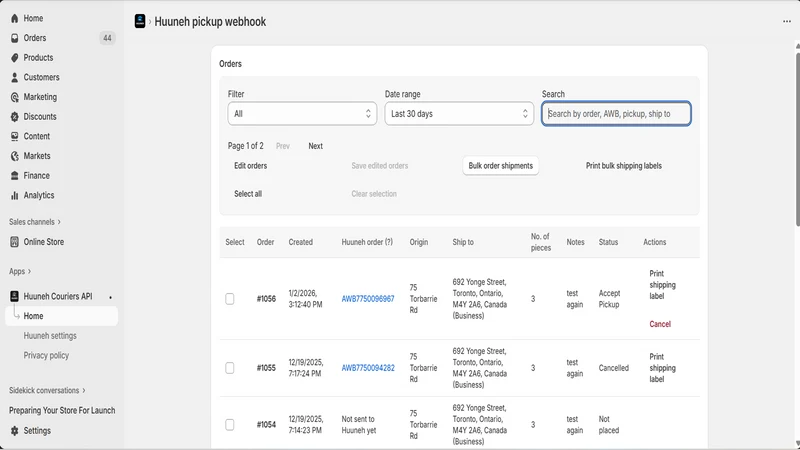Image resolution: width=800 pixels, height=450 pixels.
Task: Click the Discounts badge icon
Action: (x=14, y=116)
